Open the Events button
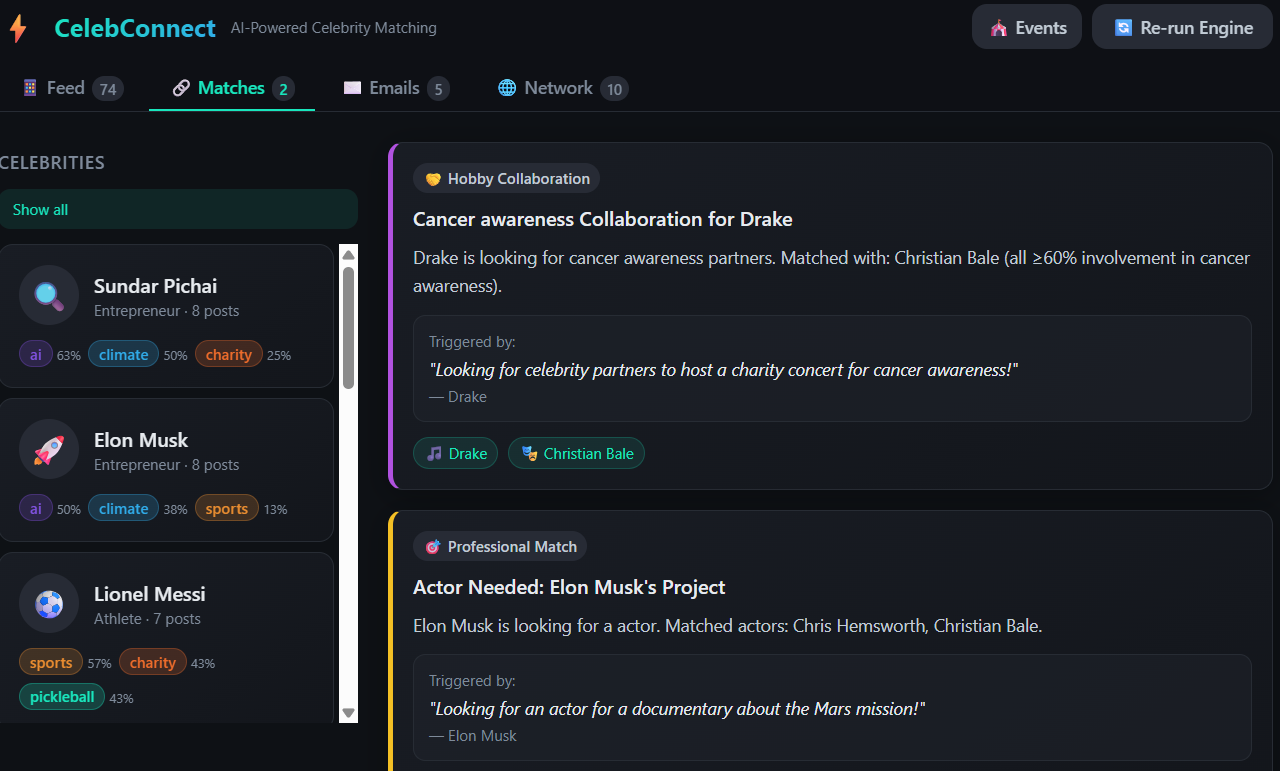Viewport: 1280px width, 771px height. [1027, 27]
